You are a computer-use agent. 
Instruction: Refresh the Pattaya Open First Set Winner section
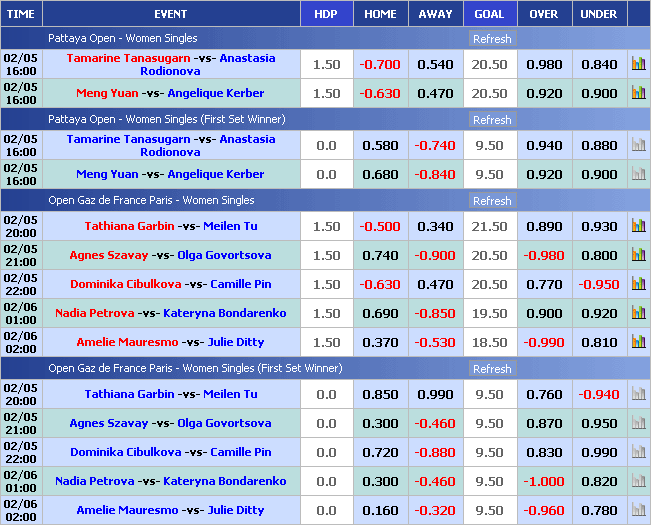(x=491, y=120)
